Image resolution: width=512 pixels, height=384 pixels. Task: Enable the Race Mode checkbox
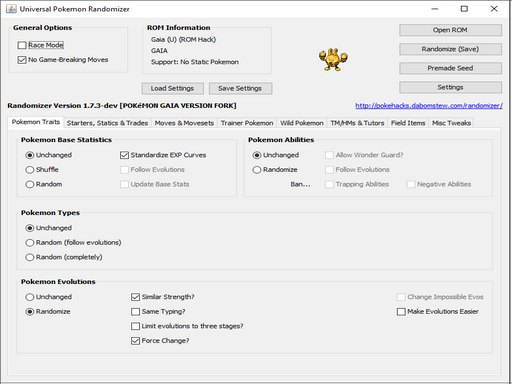(22, 45)
